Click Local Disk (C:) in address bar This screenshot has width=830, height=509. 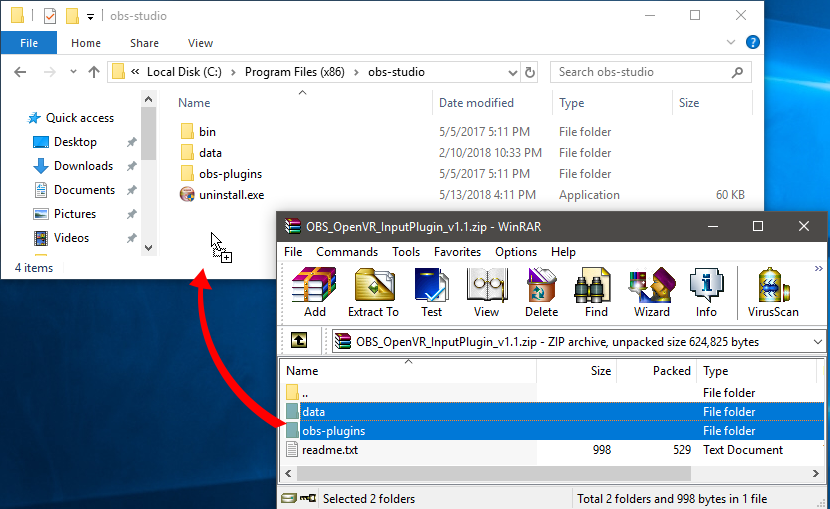click(184, 72)
